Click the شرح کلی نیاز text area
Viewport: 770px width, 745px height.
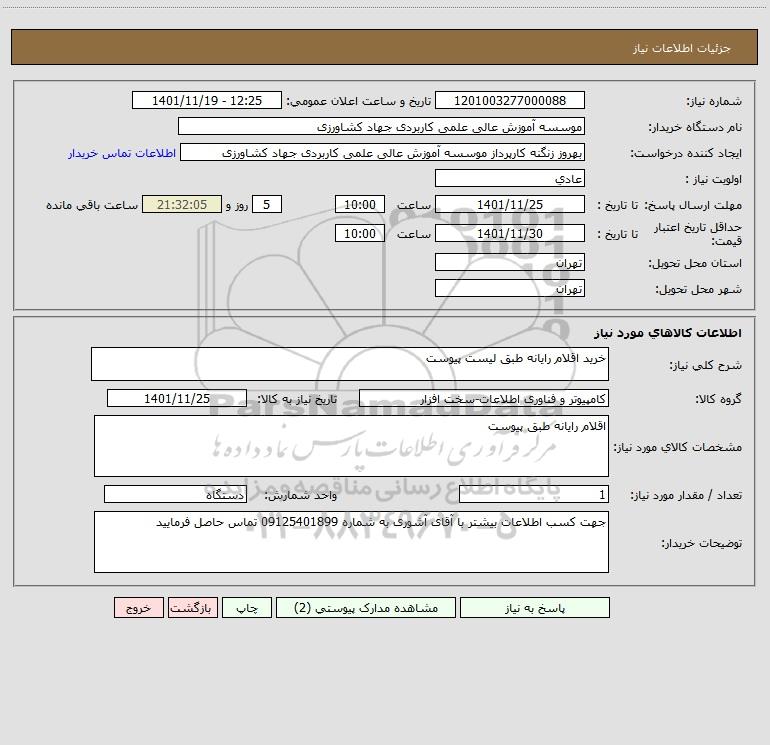[350, 364]
